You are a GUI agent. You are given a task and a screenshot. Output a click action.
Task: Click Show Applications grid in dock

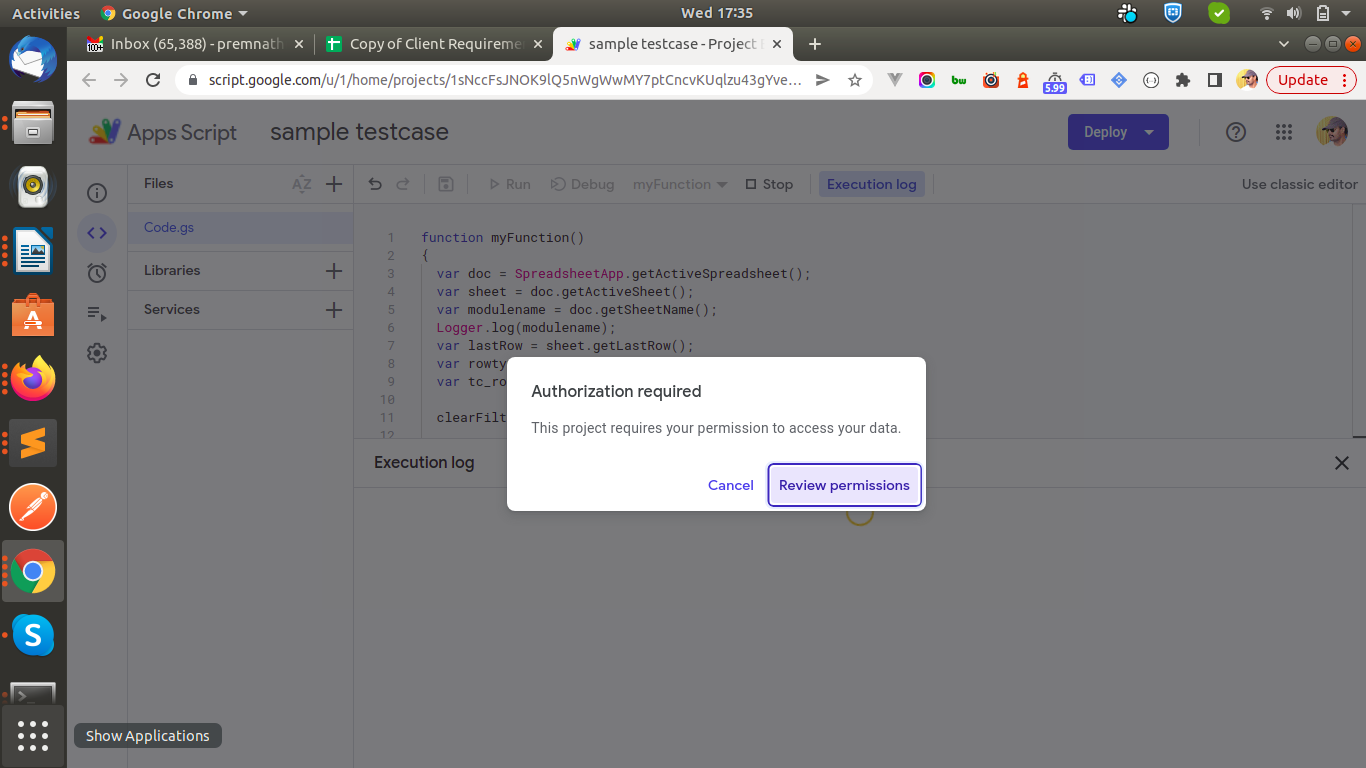[33, 736]
